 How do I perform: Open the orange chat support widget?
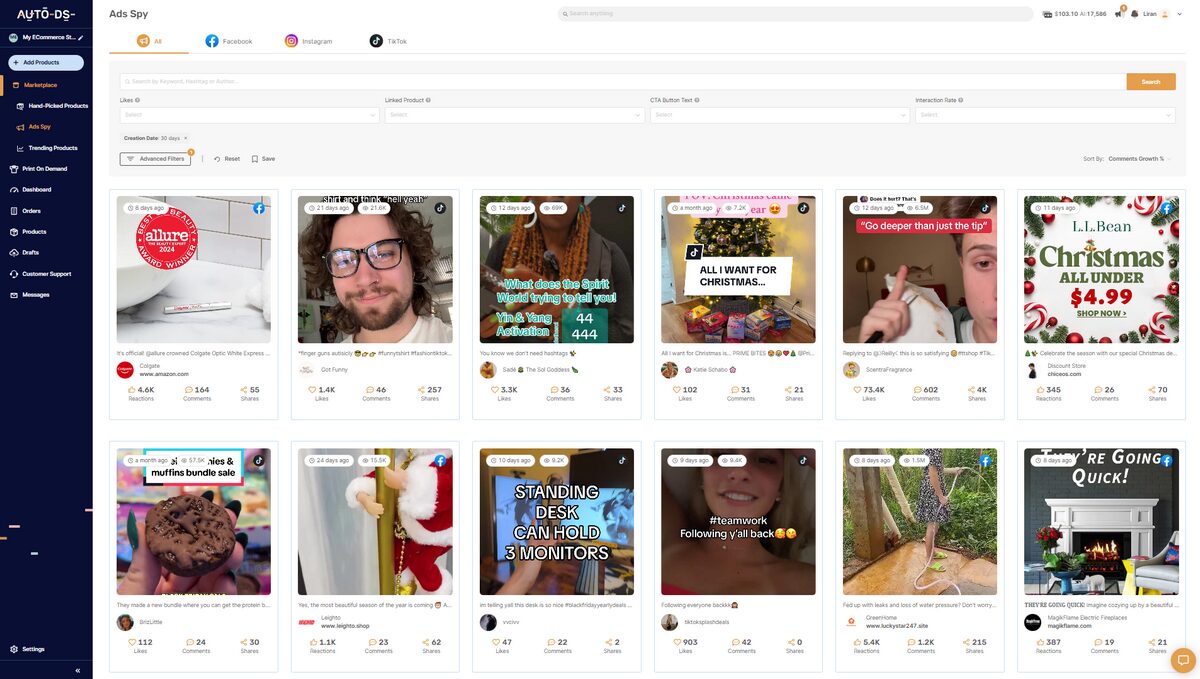point(1183,659)
